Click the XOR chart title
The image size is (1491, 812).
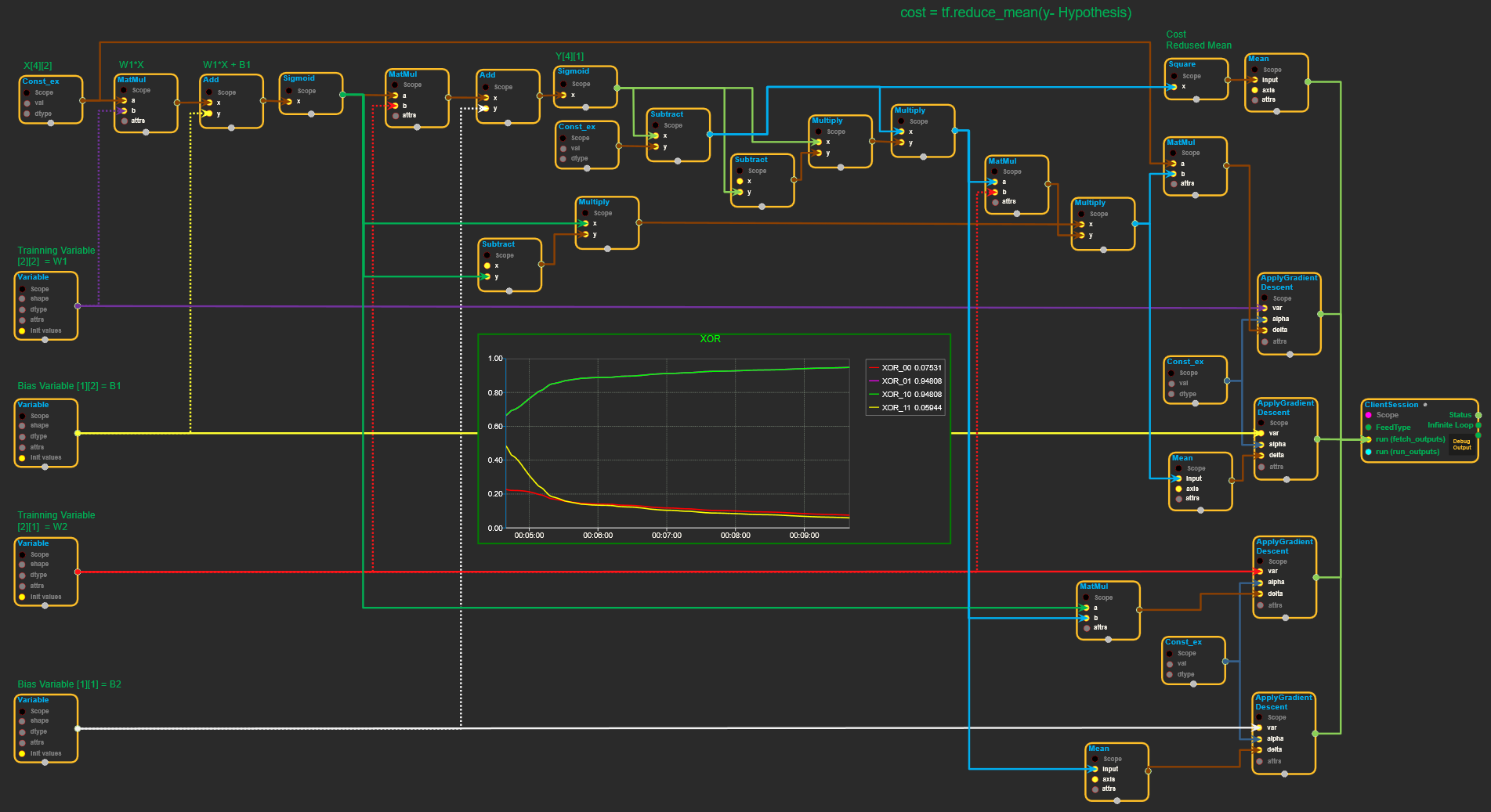(x=710, y=339)
